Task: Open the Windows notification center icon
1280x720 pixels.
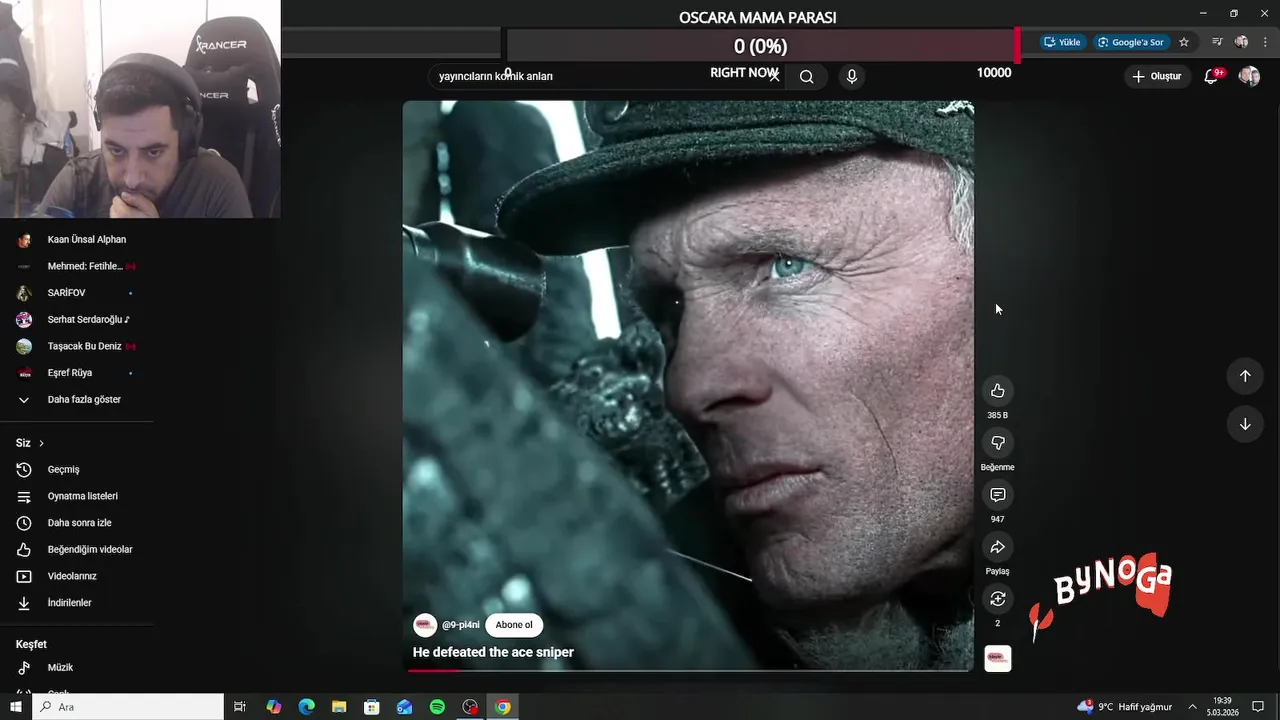Action: 1258,707
